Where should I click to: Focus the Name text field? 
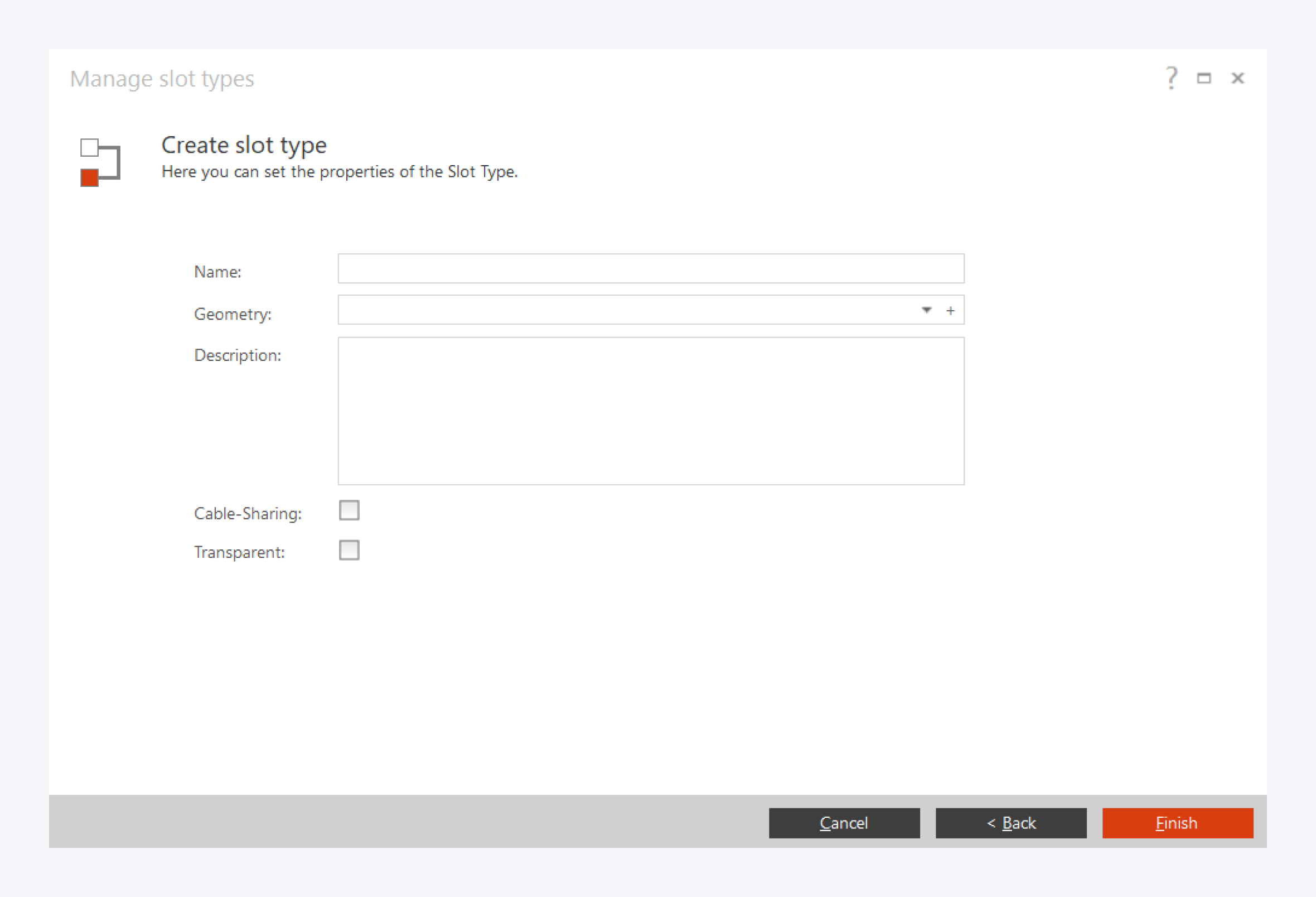(x=651, y=268)
